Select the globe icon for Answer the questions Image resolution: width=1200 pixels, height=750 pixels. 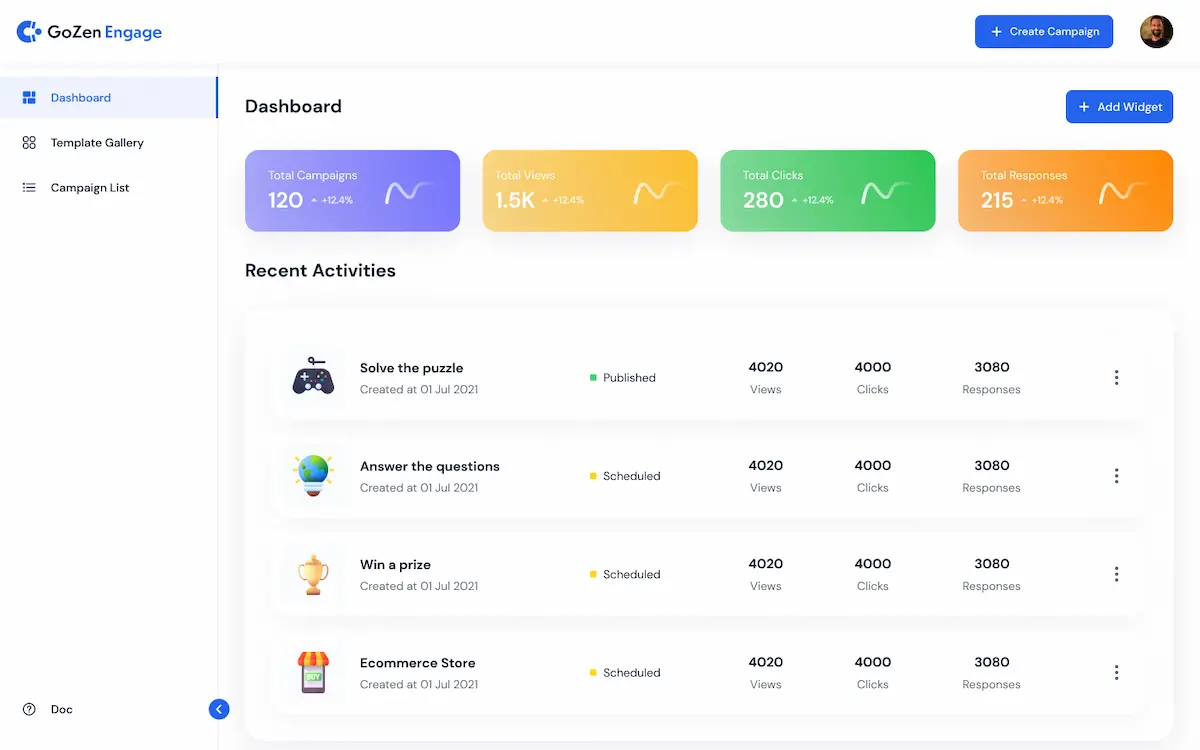[313, 475]
